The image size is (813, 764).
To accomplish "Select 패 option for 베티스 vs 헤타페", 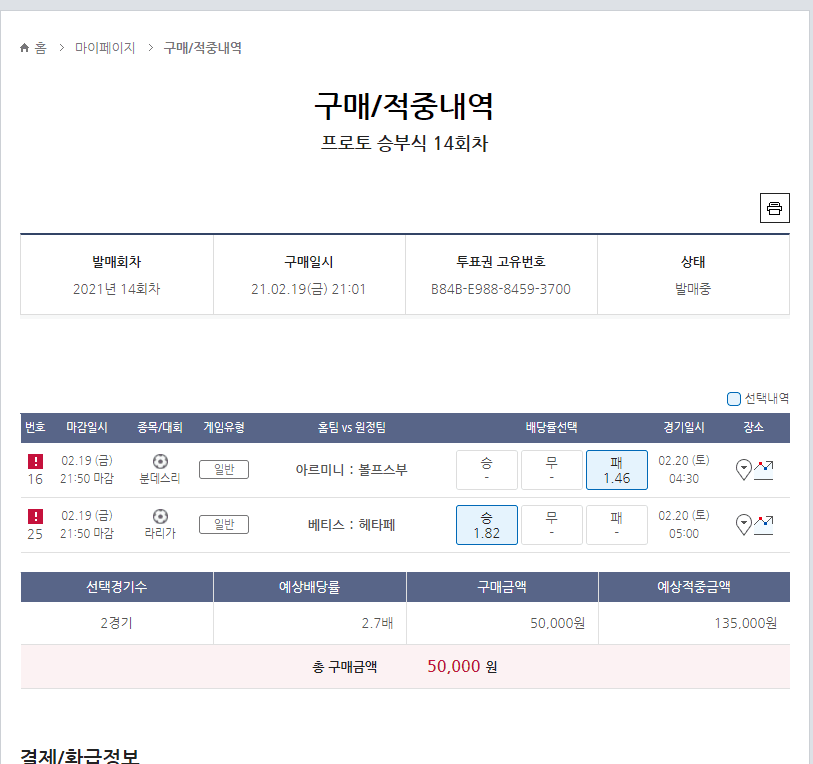I will [617, 525].
